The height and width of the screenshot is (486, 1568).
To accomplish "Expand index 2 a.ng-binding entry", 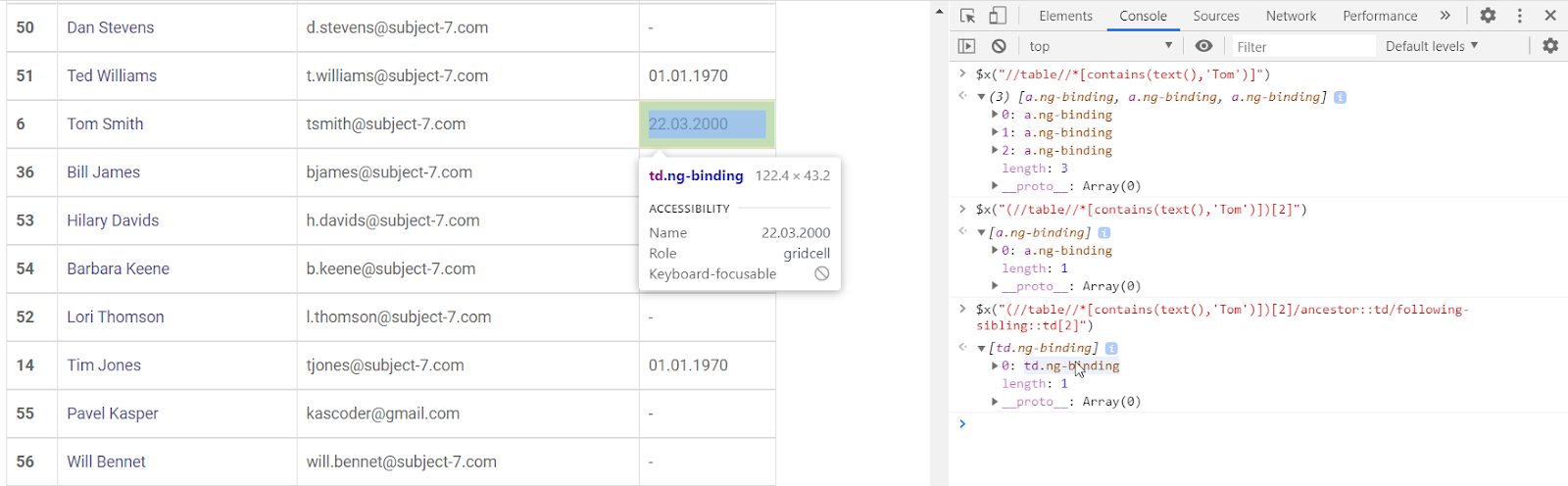I will point(995,150).
